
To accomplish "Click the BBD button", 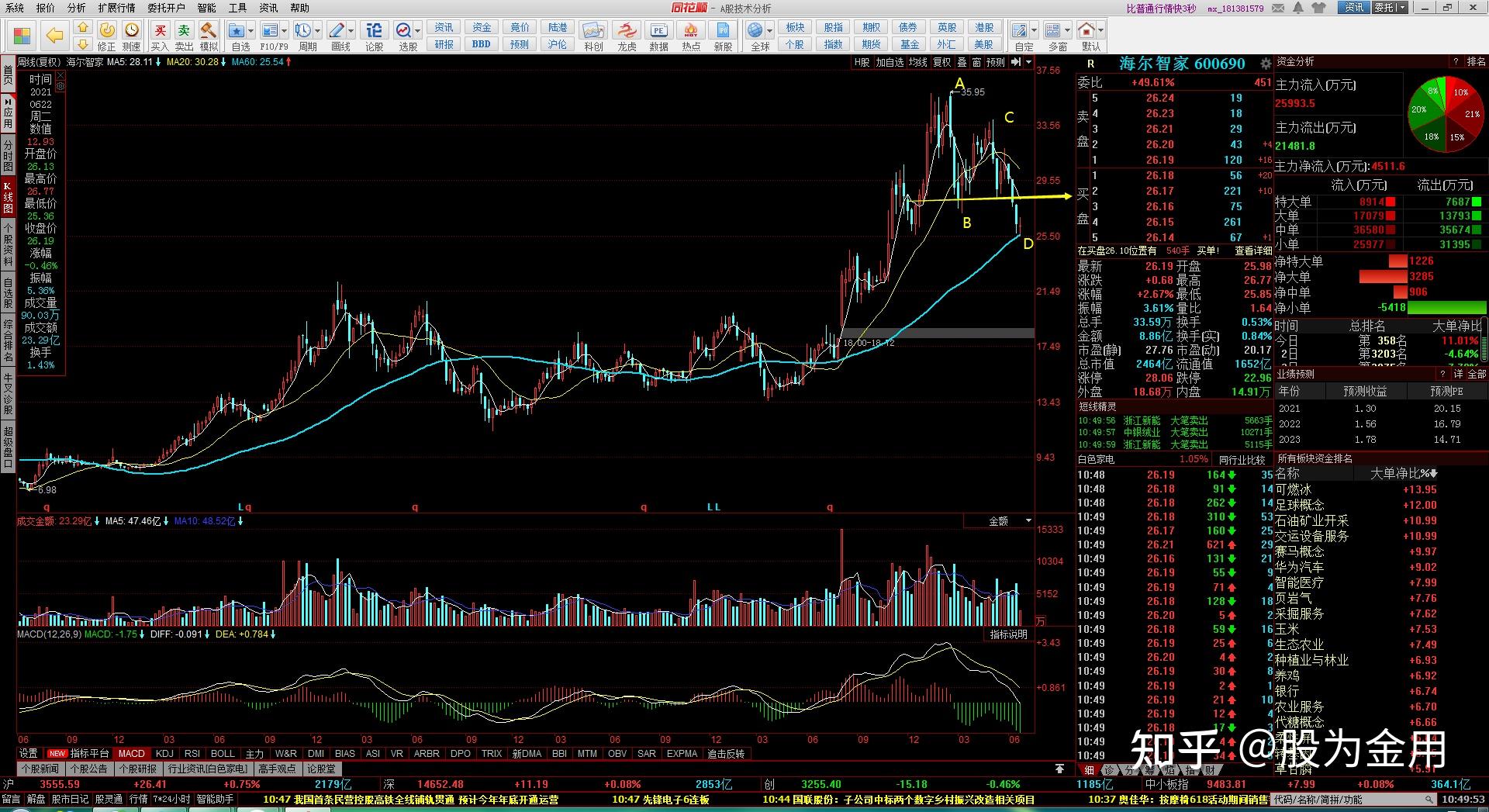I will 481,44.
